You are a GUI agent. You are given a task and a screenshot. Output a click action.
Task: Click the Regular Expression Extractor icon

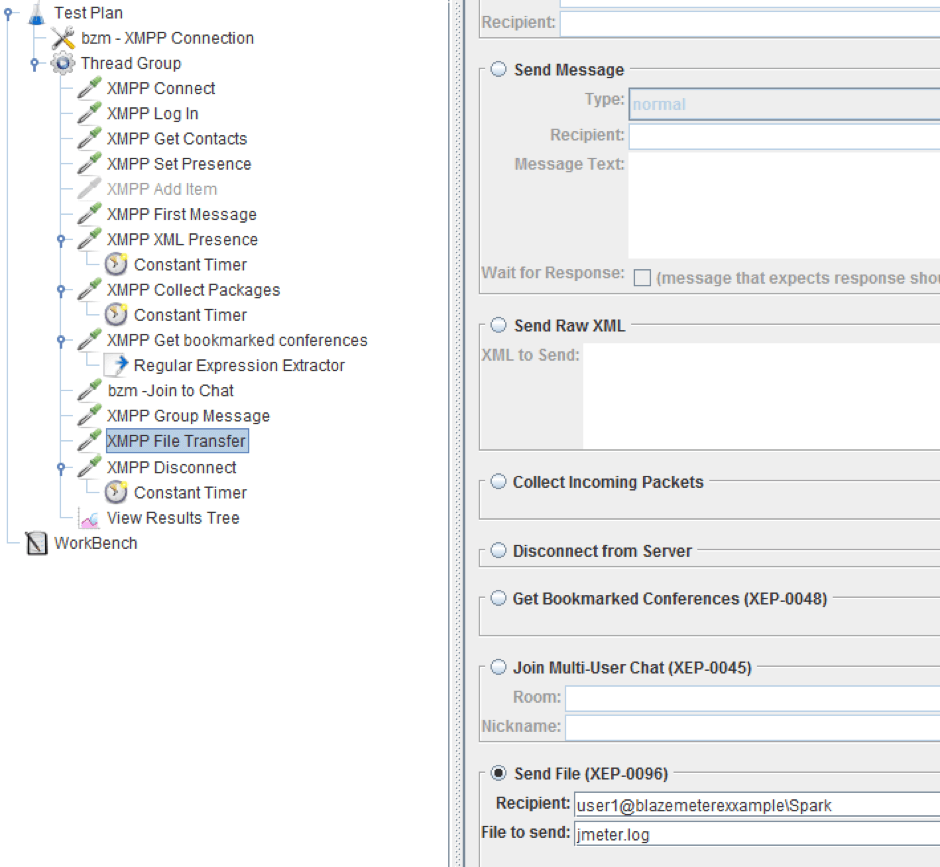click(x=116, y=365)
